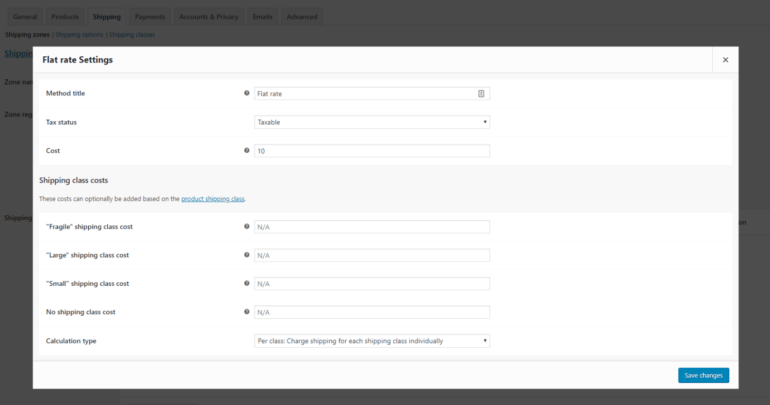The height and width of the screenshot is (405, 770).
Task: Click the "Large" shipping class cost field
Action: [x=372, y=256]
